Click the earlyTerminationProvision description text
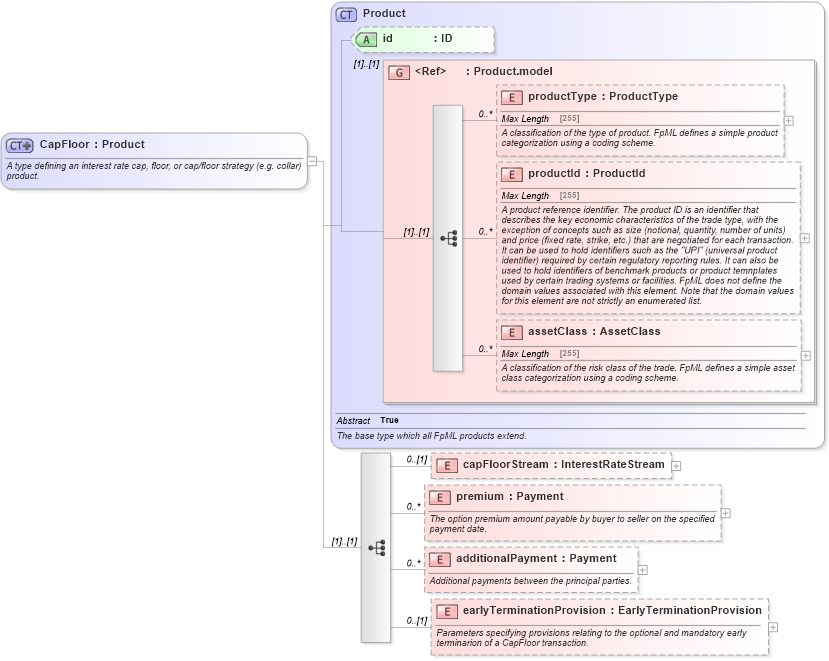This screenshot has width=829, height=661. (x=591, y=638)
